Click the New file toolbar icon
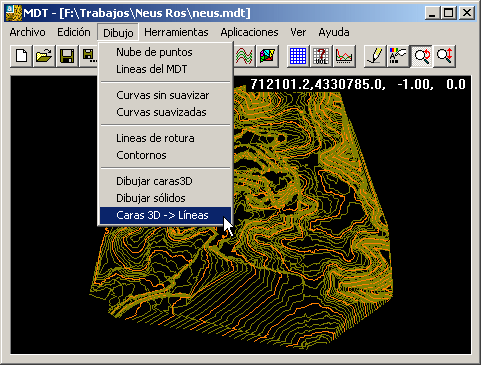This screenshot has width=481, height=365. [x=21, y=56]
